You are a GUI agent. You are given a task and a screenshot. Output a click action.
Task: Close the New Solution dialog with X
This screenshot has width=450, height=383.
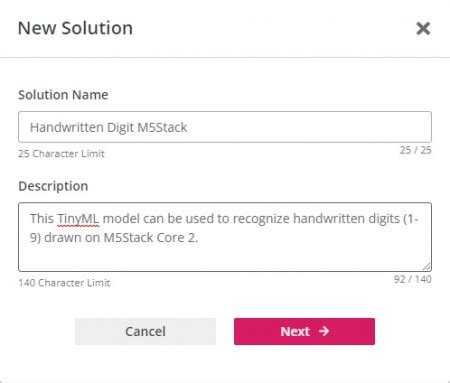click(x=423, y=28)
